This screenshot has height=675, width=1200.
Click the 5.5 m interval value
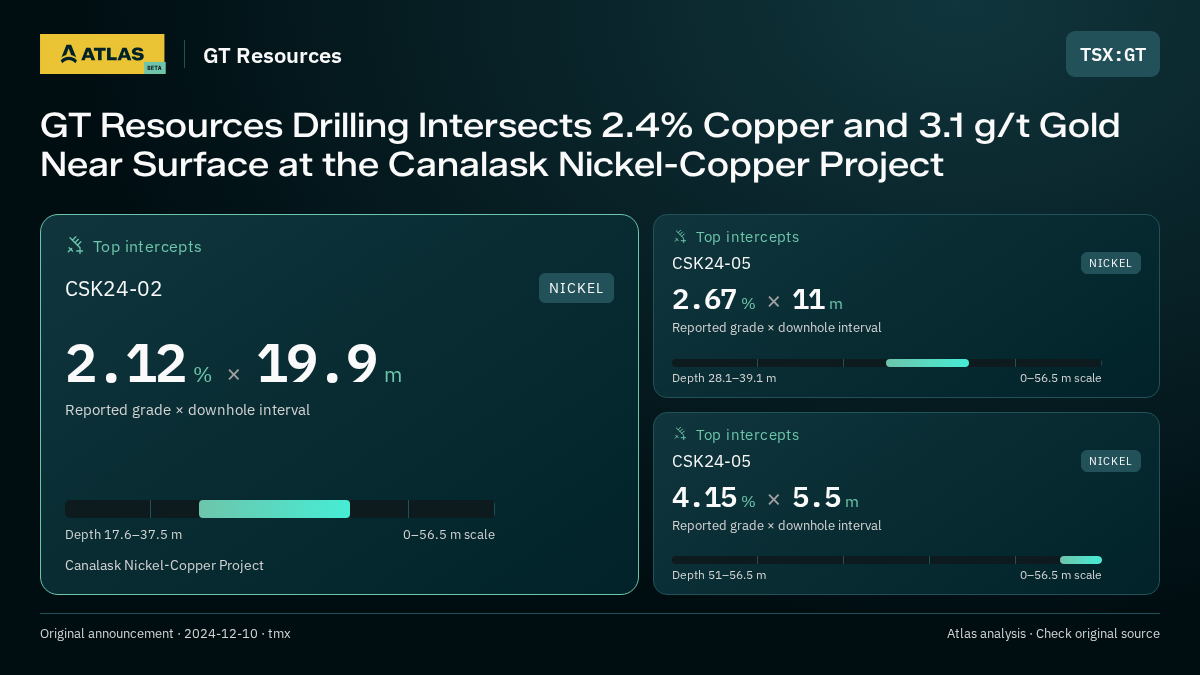[x=825, y=498]
